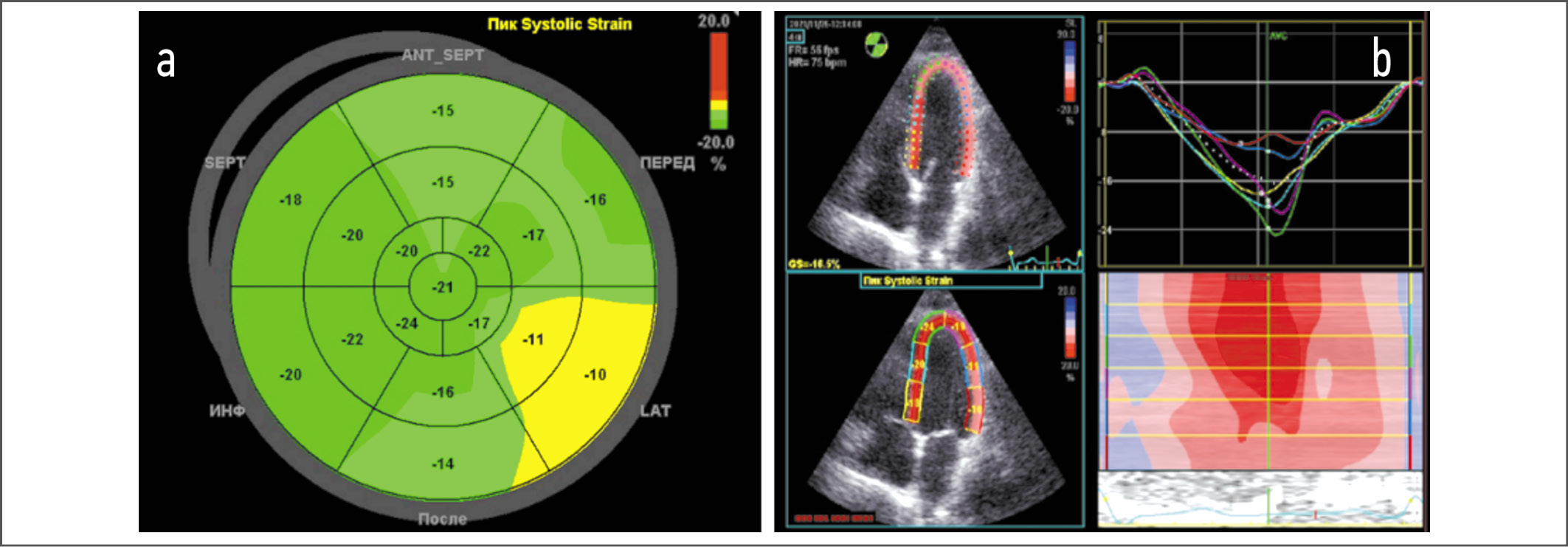This screenshot has width=1568, height=547.
Task: Click the red-to-green strain color scale bar
Action: 718,81
